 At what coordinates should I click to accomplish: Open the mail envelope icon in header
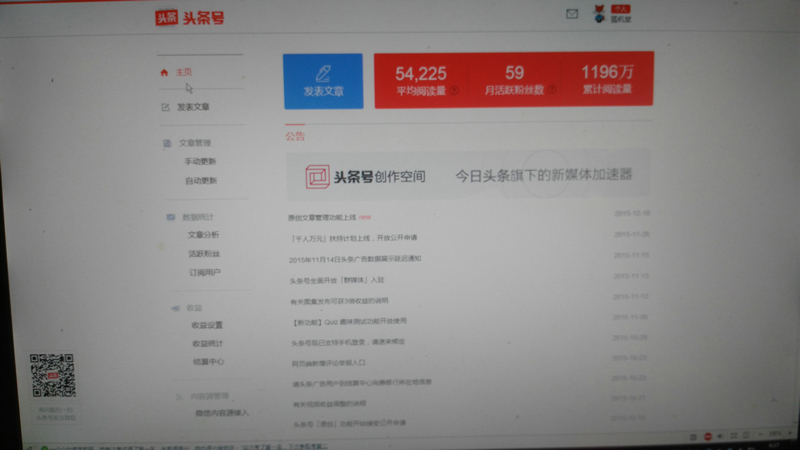[x=572, y=14]
